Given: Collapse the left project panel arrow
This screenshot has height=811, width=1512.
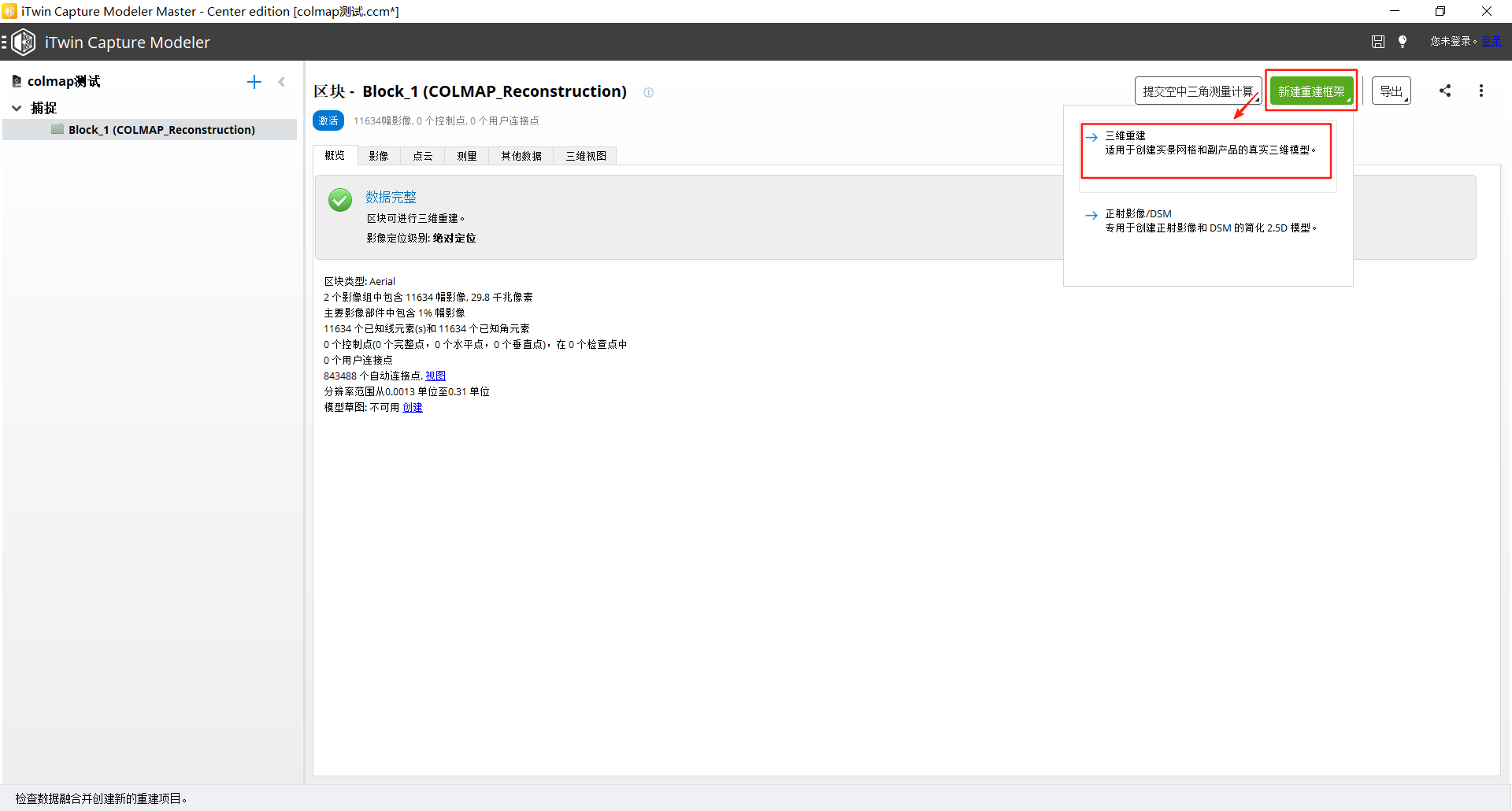Looking at the screenshot, I should (x=282, y=82).
